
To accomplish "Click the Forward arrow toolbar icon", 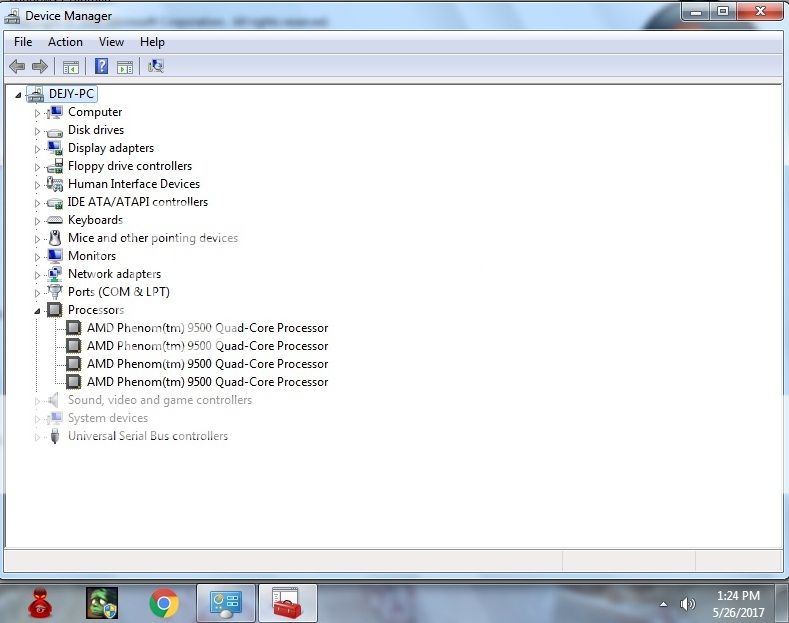I will click(40, 66).
